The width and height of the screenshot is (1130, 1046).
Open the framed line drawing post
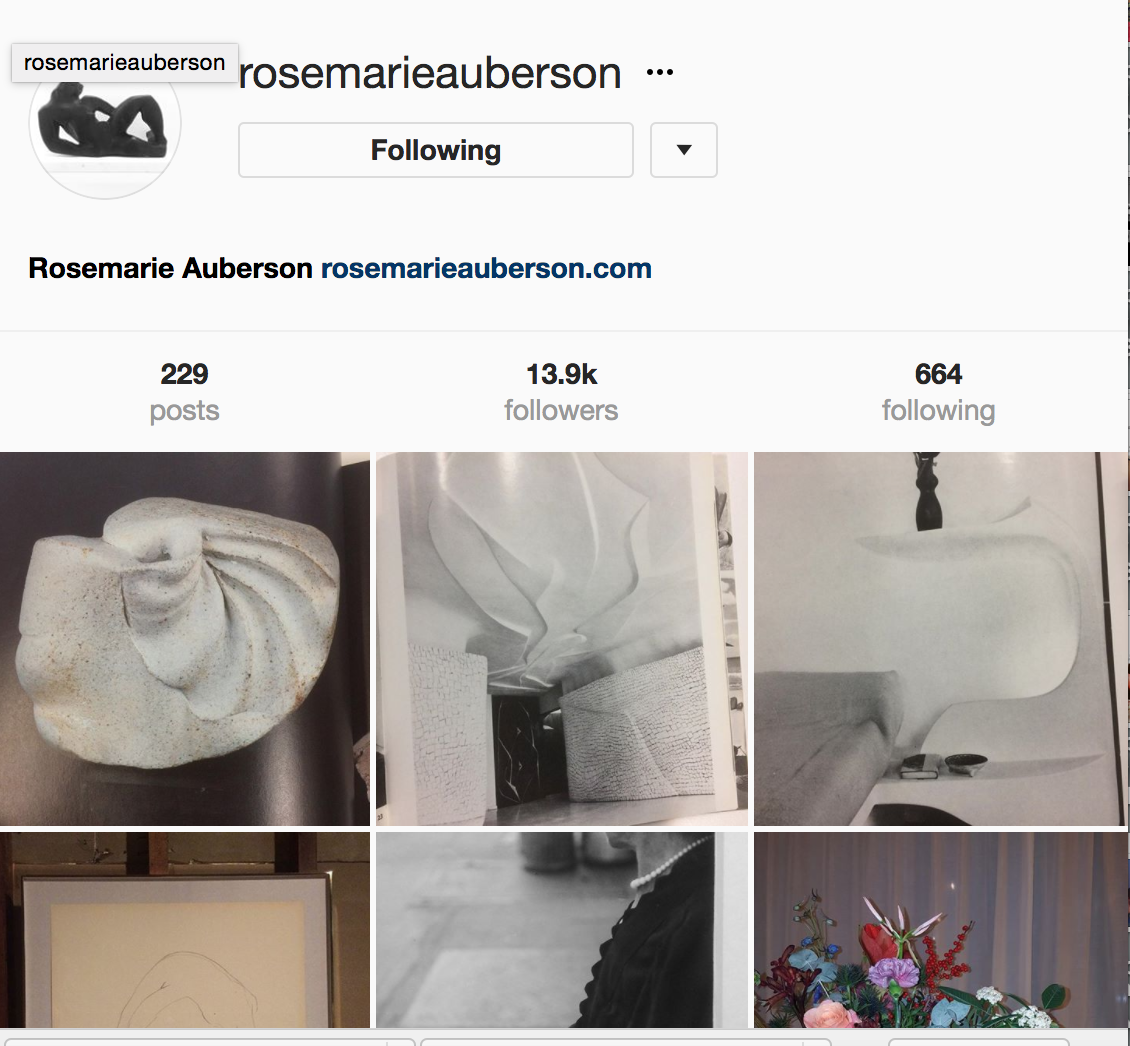coord(184,930)
